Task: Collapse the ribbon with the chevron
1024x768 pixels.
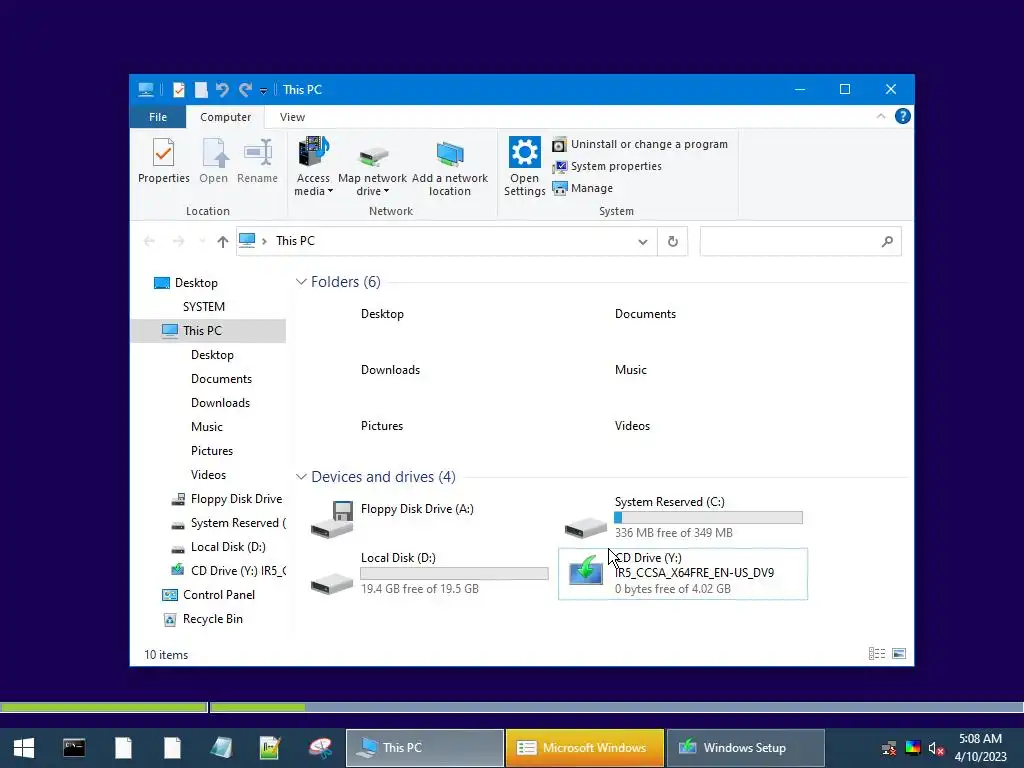Action: (881, 116)
